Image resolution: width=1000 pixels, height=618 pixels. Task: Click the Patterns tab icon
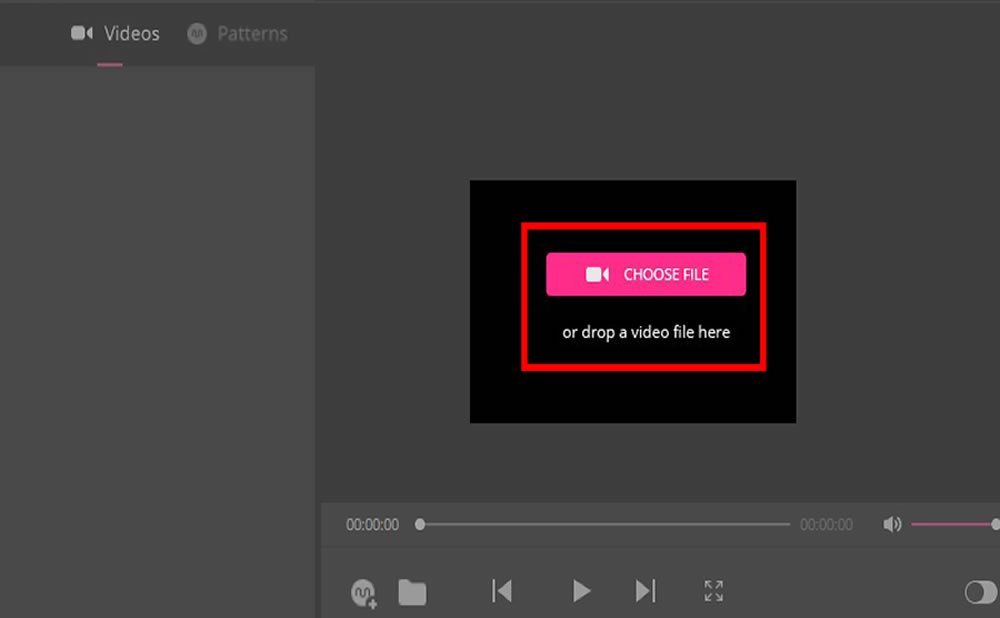tap(197, 34)
